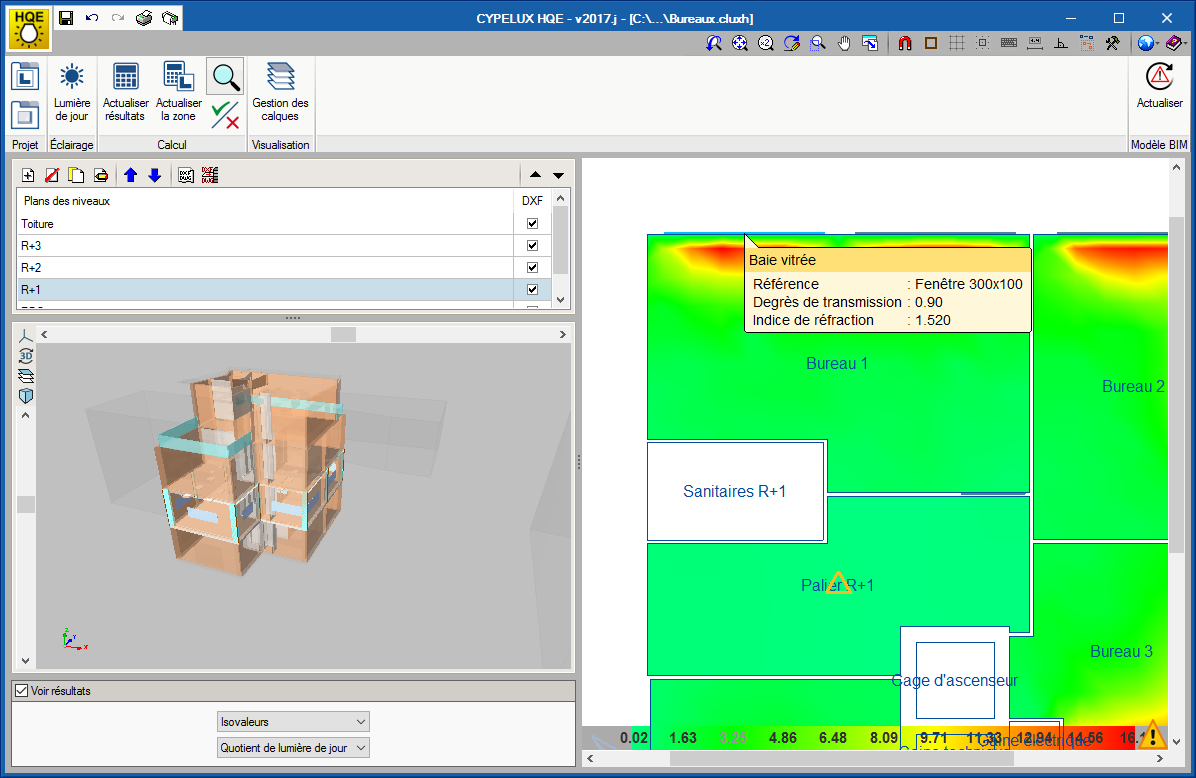Click the plan view vertical scroll up arrow

pyautogui.click(x=1176, y=168)
